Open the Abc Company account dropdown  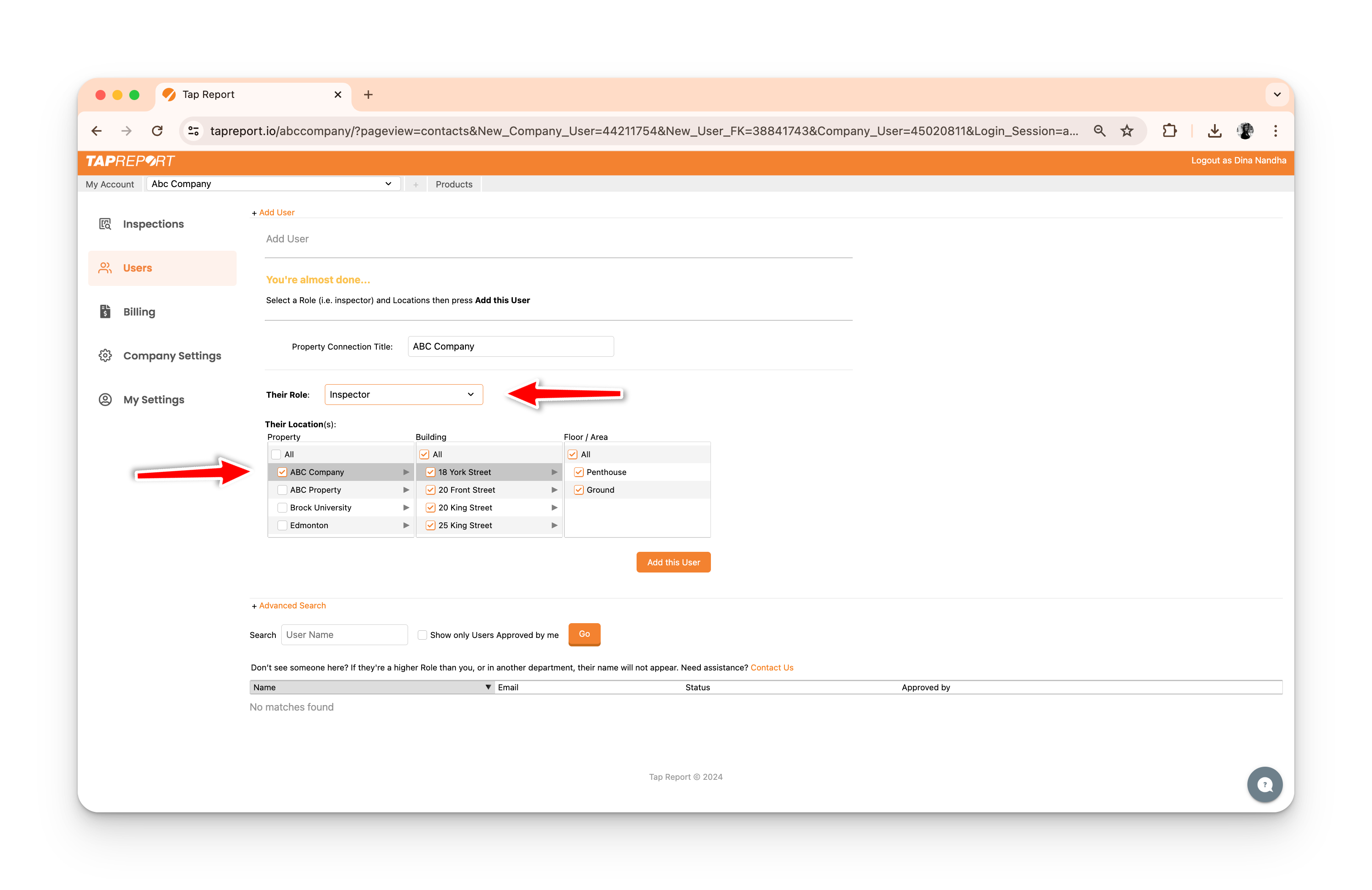click(273, 184)
